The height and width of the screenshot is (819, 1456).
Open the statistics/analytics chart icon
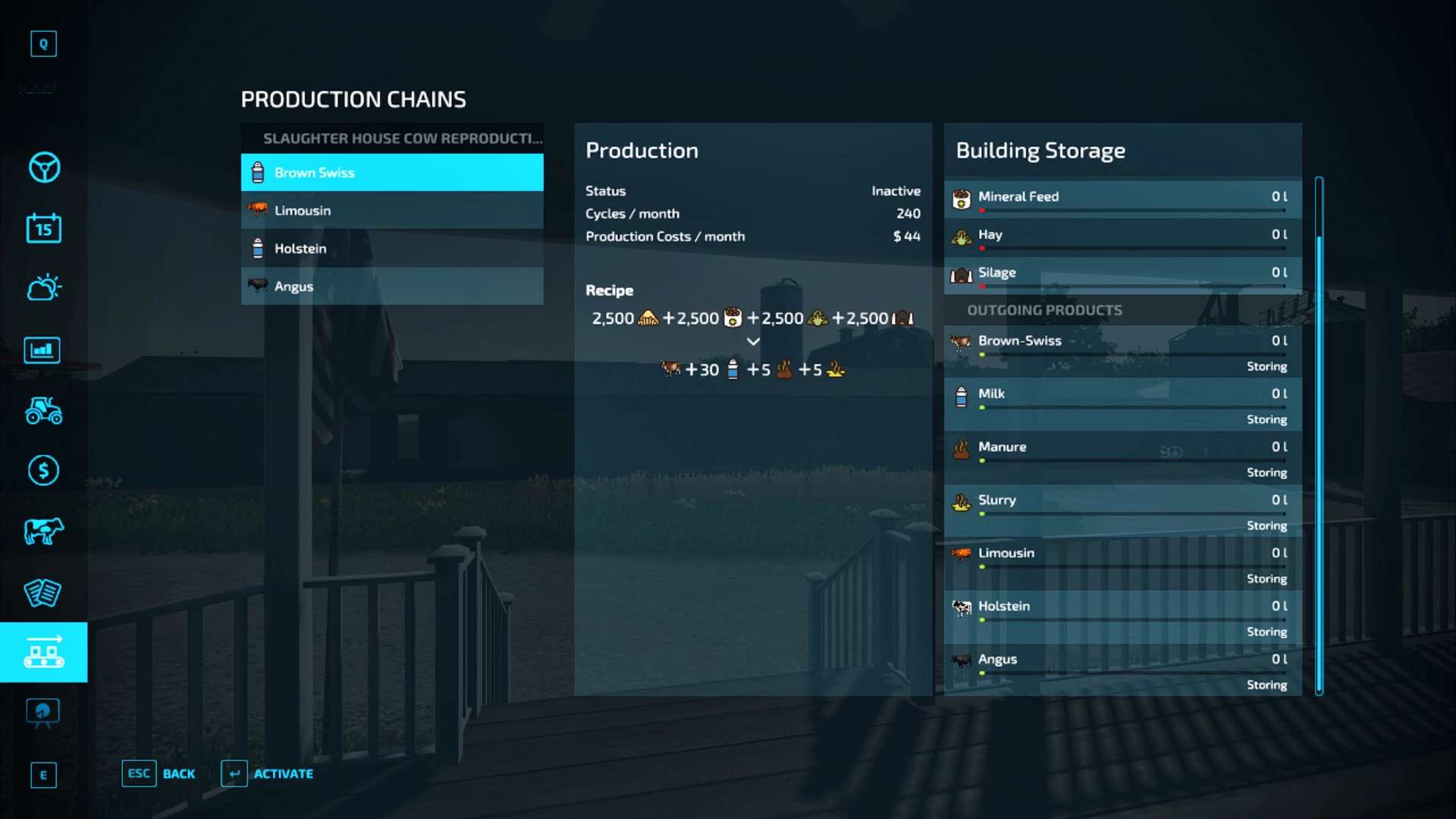tap(43, 349)
